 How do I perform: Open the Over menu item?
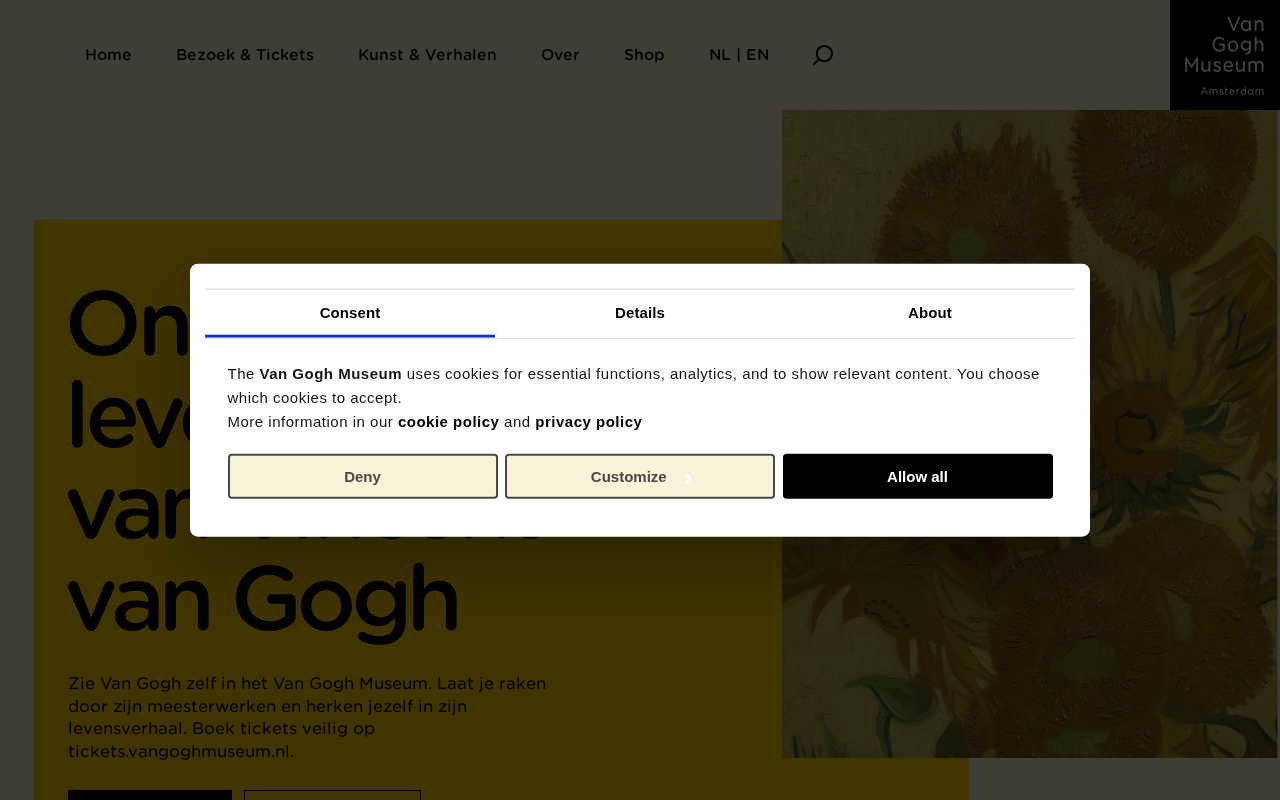pos(560,55)
